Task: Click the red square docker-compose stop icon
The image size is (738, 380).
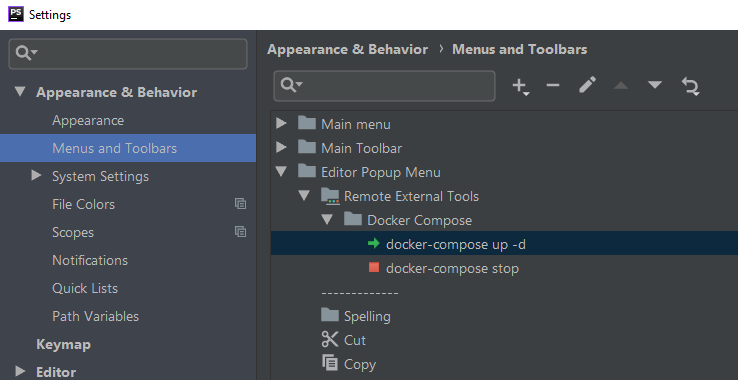Action: click(x=374, y=267)
